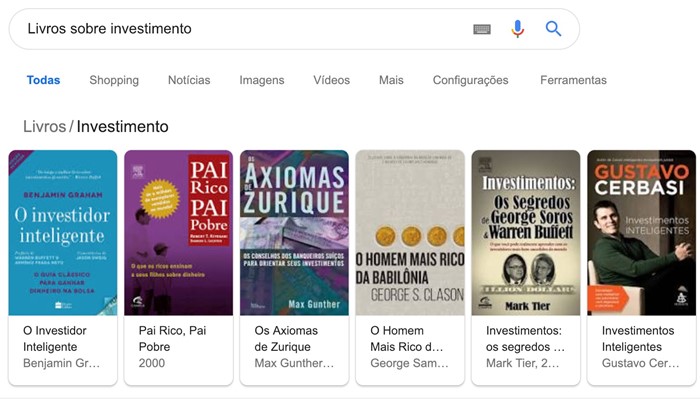Open Os Axiomas de Zurique cover
Image resolution: width=700 pixels, height=406 pixels.
294,232
